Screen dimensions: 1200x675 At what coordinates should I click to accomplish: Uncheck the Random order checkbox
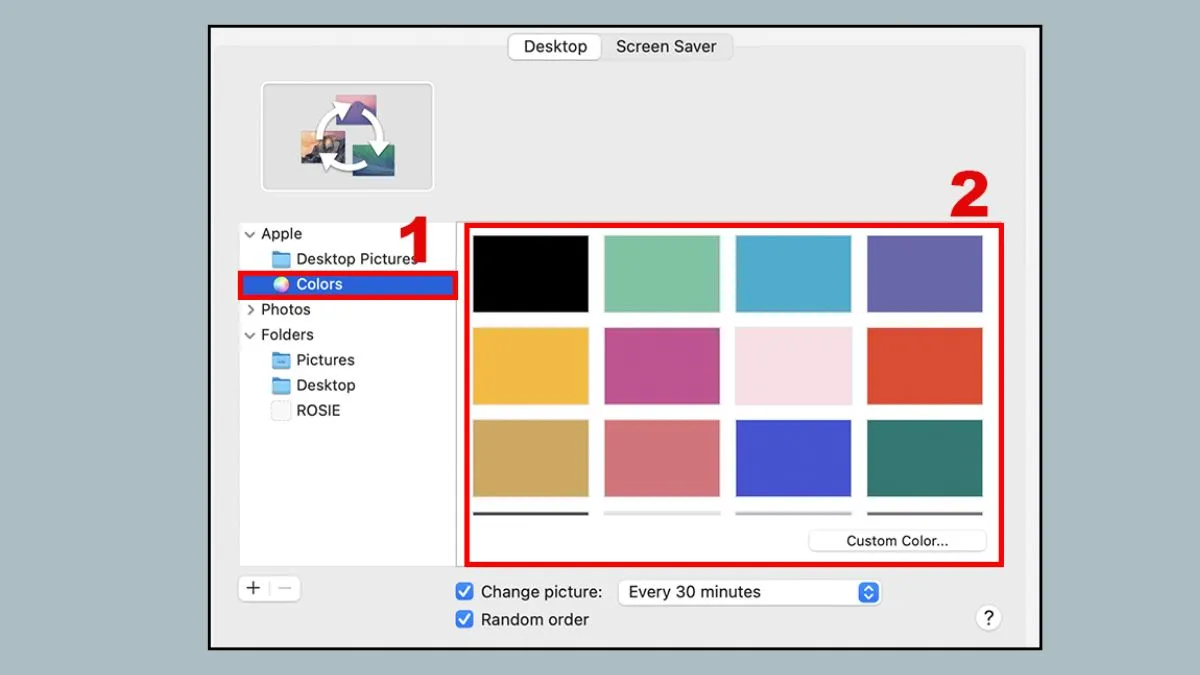[x=464, y=620]
